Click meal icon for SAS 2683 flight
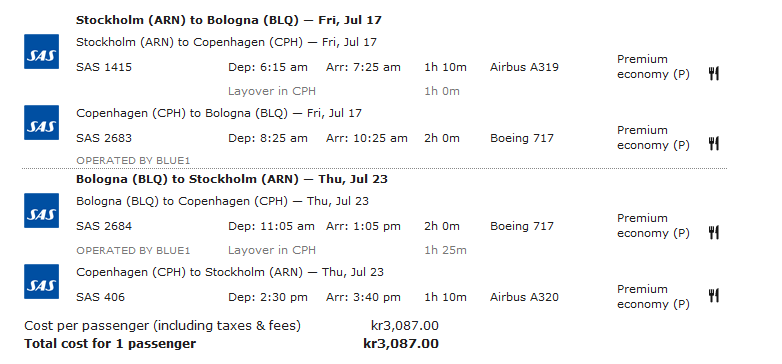The width and height of the screenshot is (782, 364). pyautogui.click(x=714, y=145)
